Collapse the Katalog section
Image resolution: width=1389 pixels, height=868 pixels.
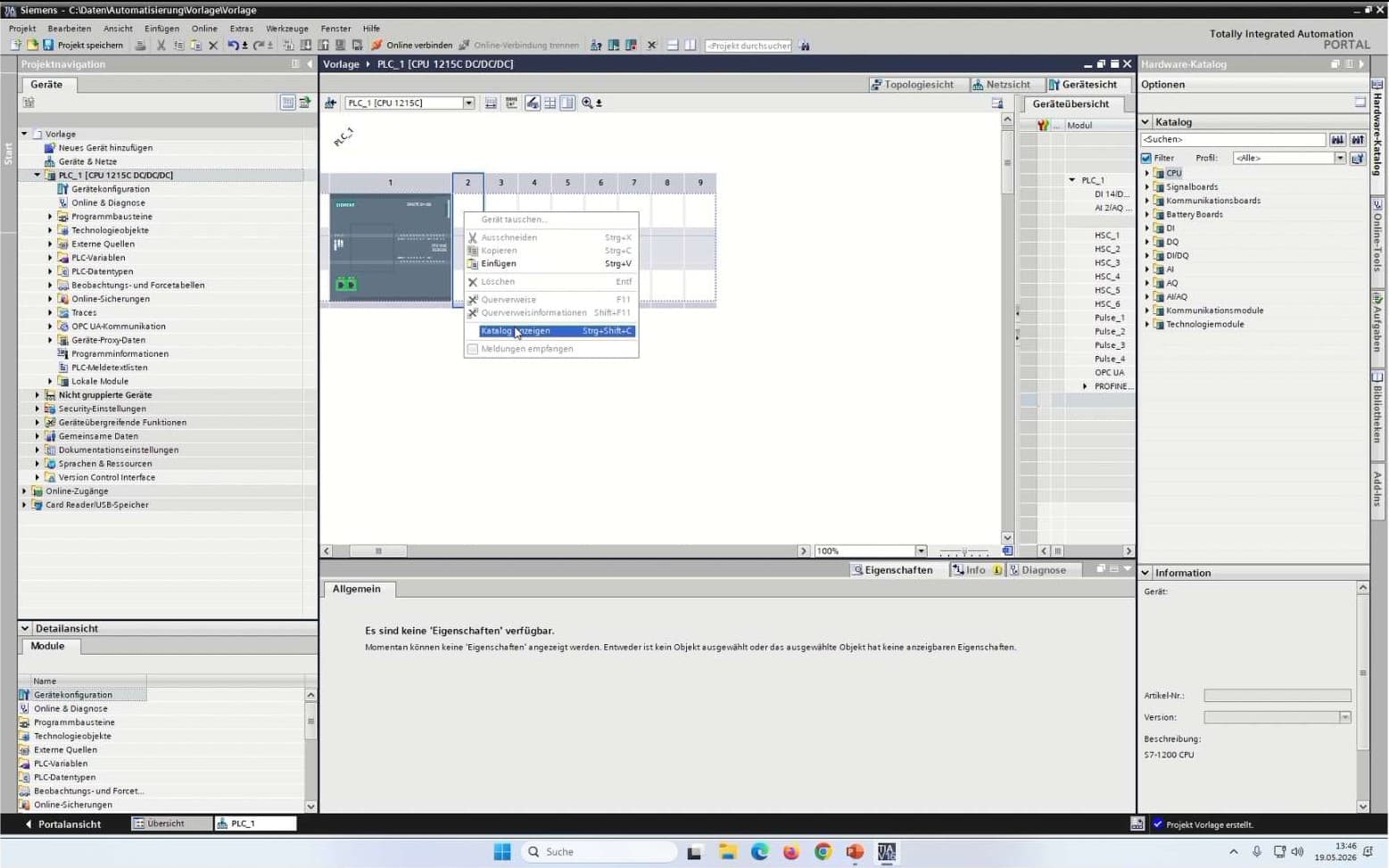coord(1145,122)
